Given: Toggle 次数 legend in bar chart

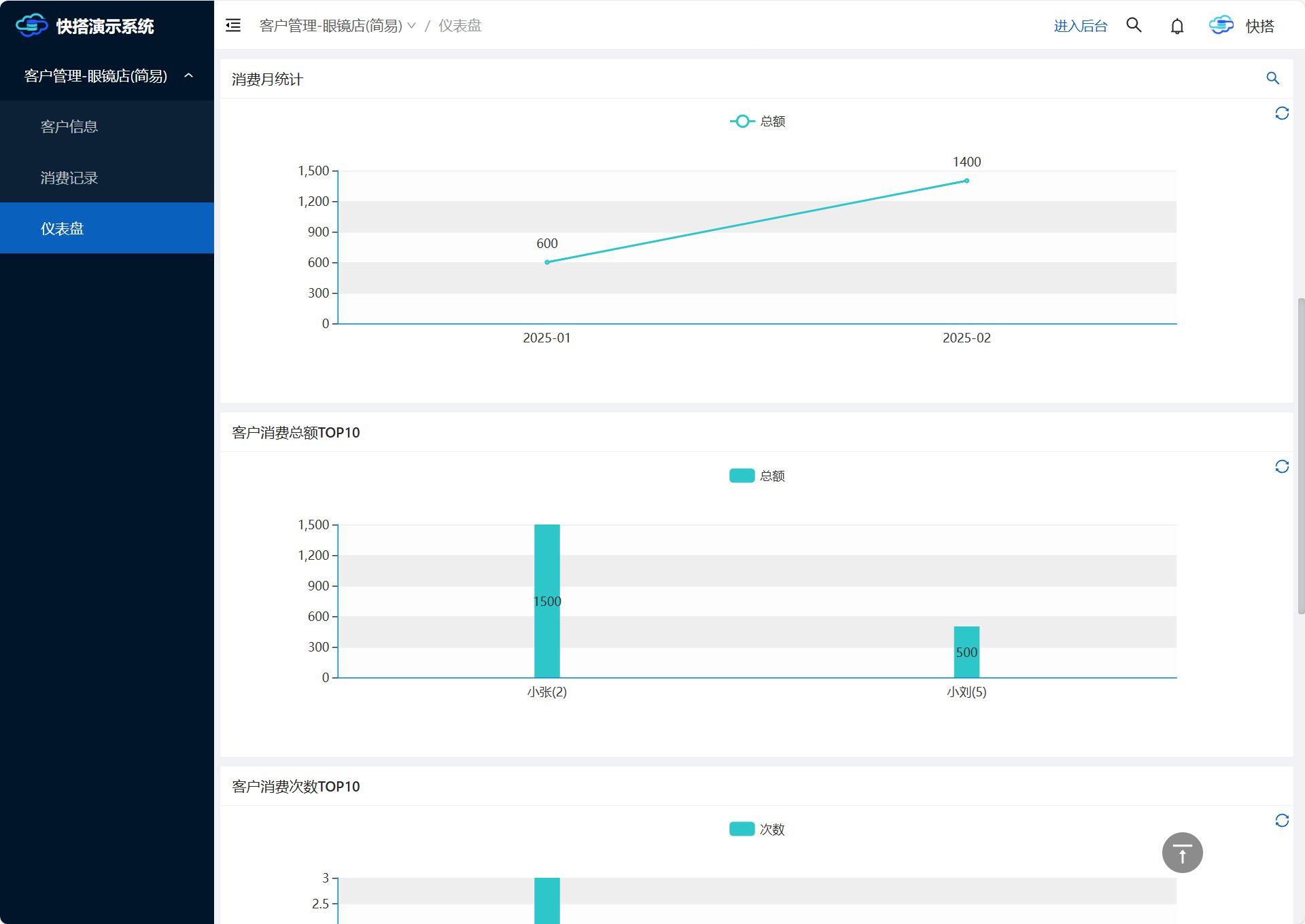Looking at the screenshot, I should [757, 829].
